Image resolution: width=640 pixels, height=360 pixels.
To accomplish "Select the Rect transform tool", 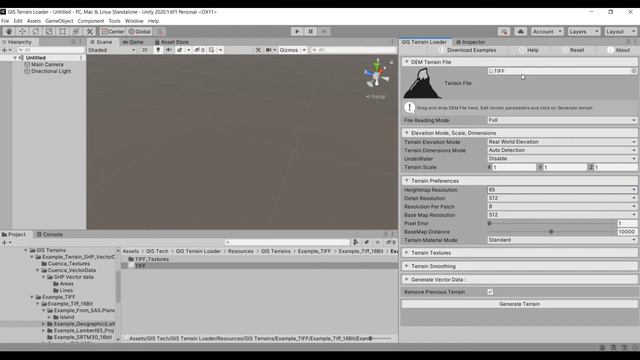I will [x=62, y=31].
